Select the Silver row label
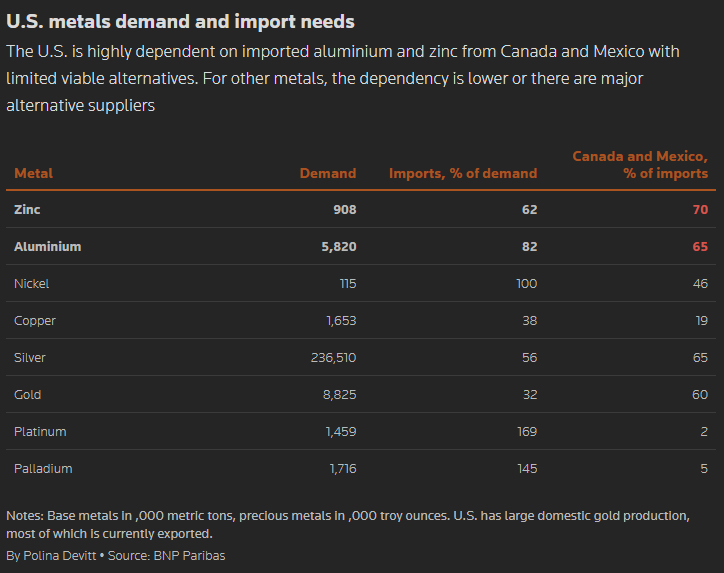The height and width of the screenshot is (573, 724). [30, 358]
